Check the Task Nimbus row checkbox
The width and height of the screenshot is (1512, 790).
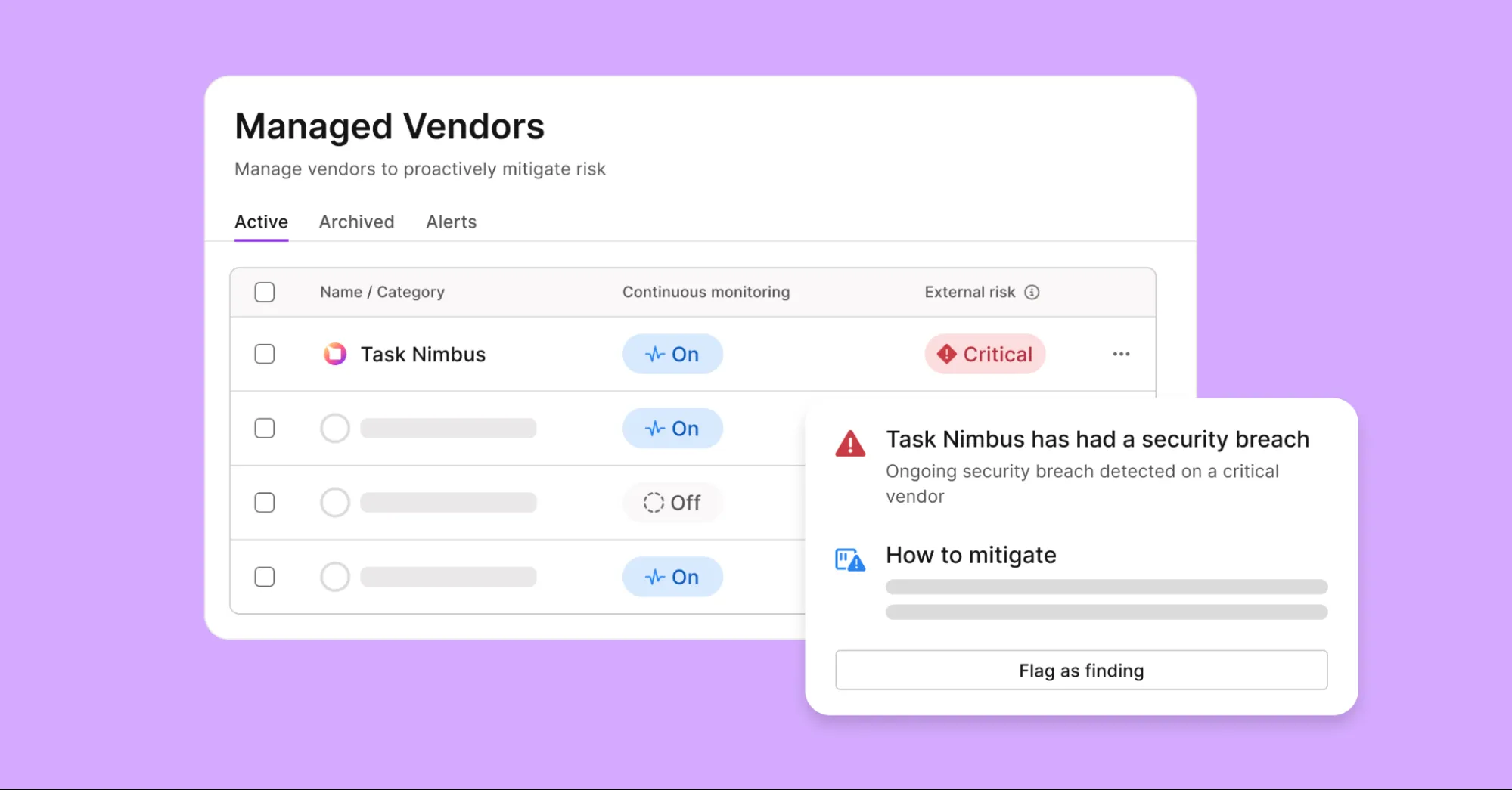pos(265,354)
